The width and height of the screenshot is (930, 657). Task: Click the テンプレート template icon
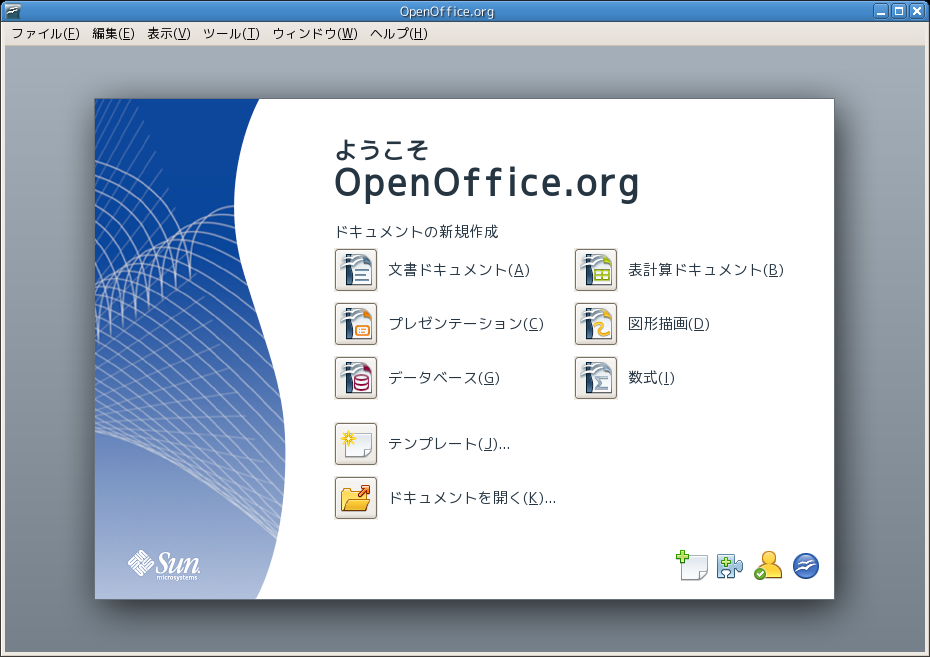(x=356, y=444)
